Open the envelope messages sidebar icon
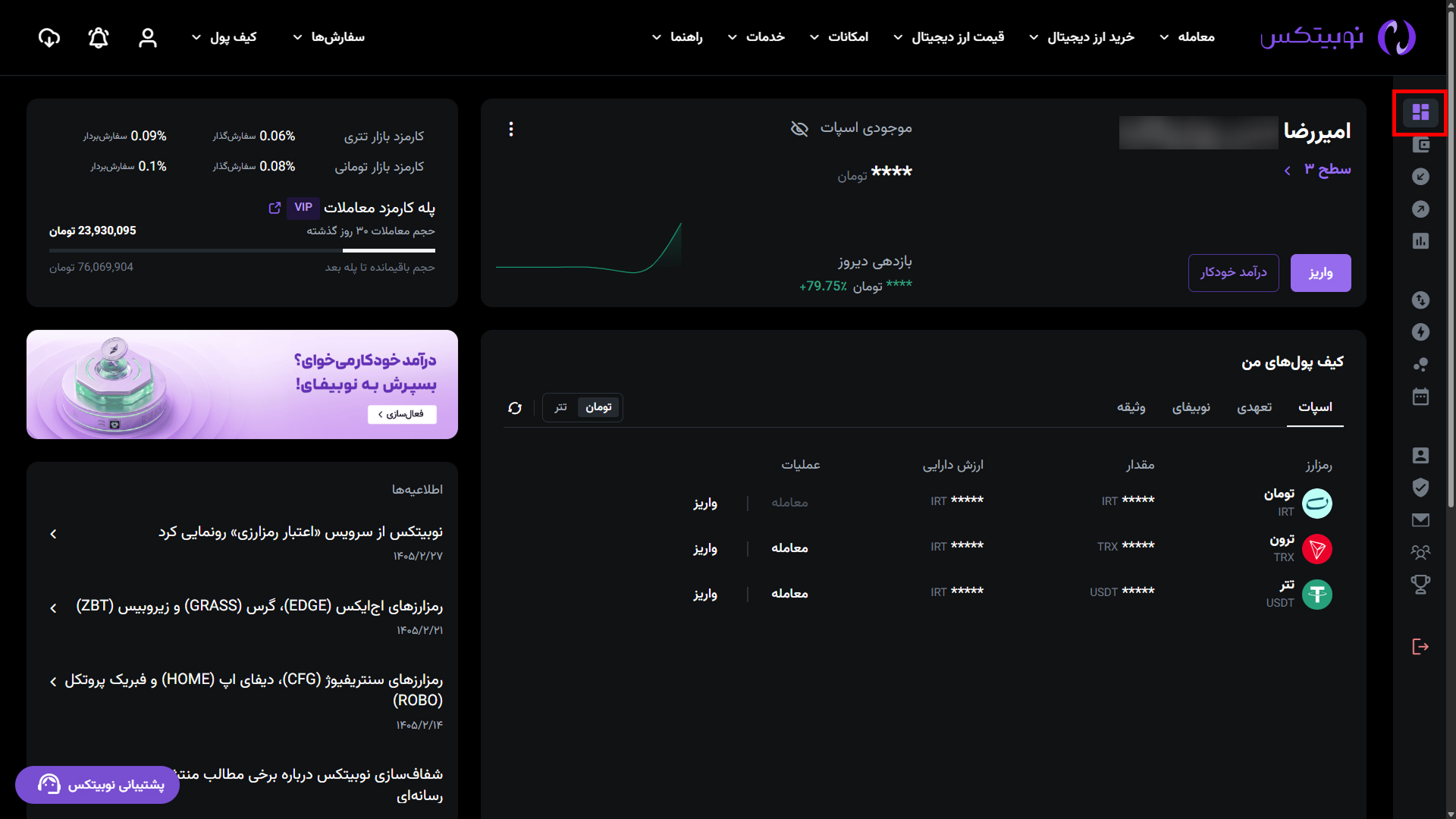This screenshot has height=819, width=1456. (x=1420, y=520)
